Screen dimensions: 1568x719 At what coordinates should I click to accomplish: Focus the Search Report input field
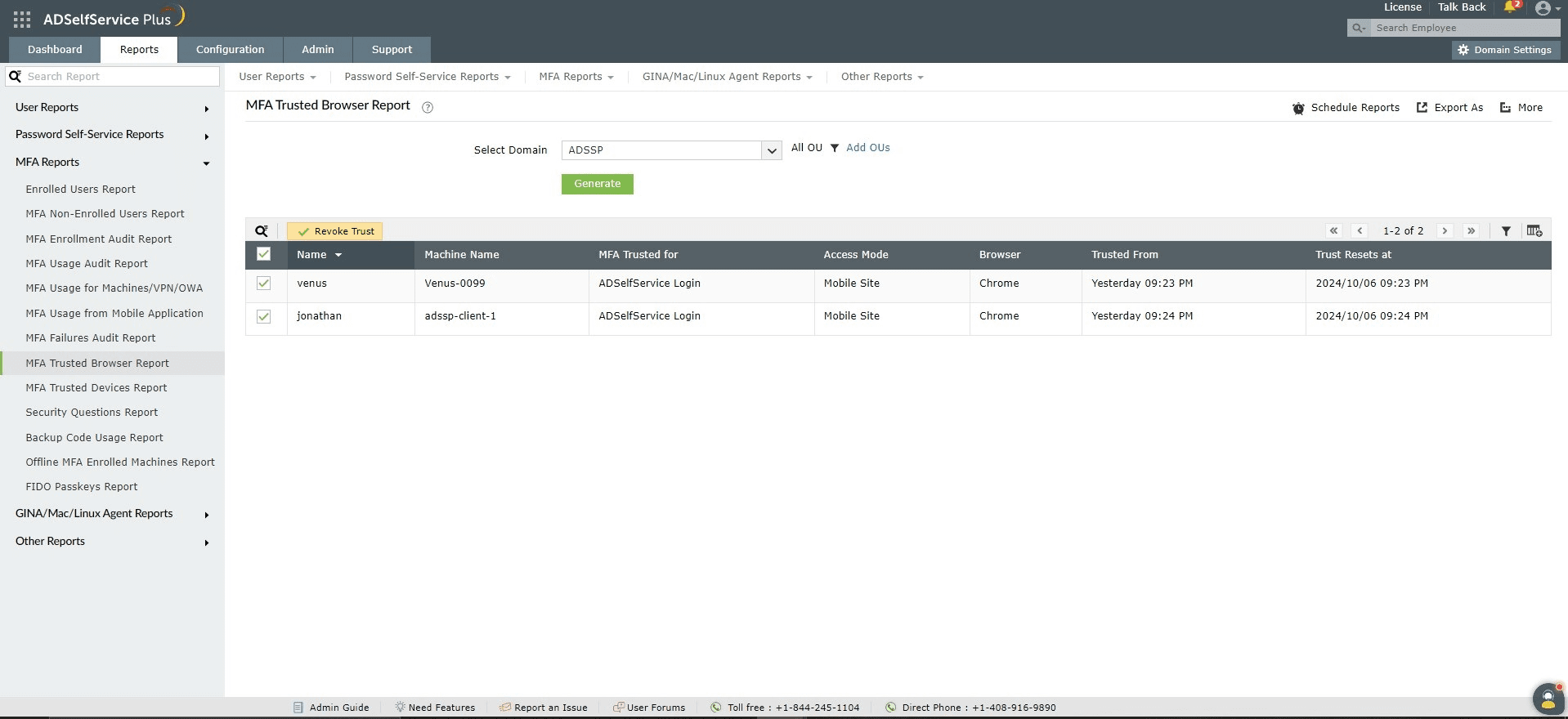[121, 77]
